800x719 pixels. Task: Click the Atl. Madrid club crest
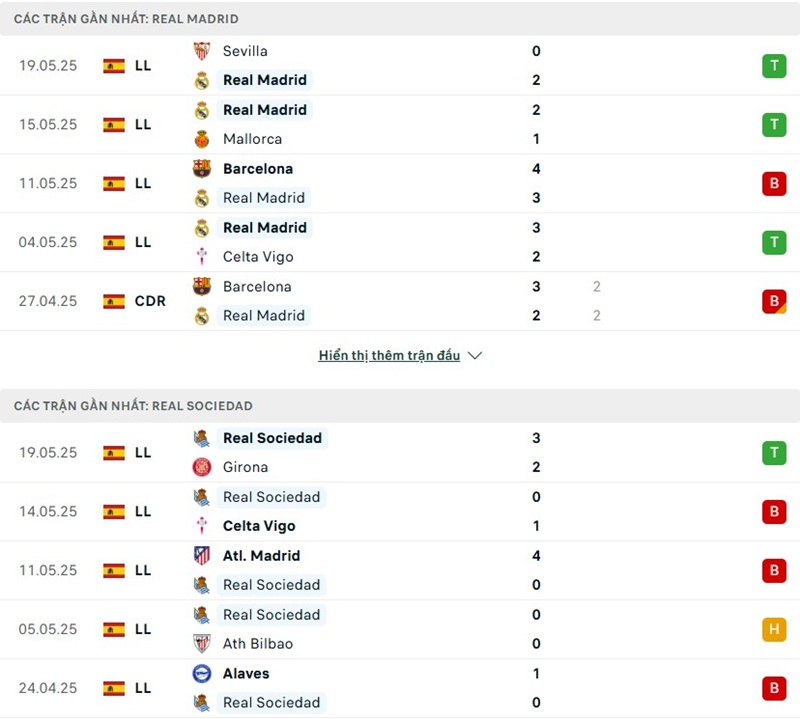pos(202,556)
